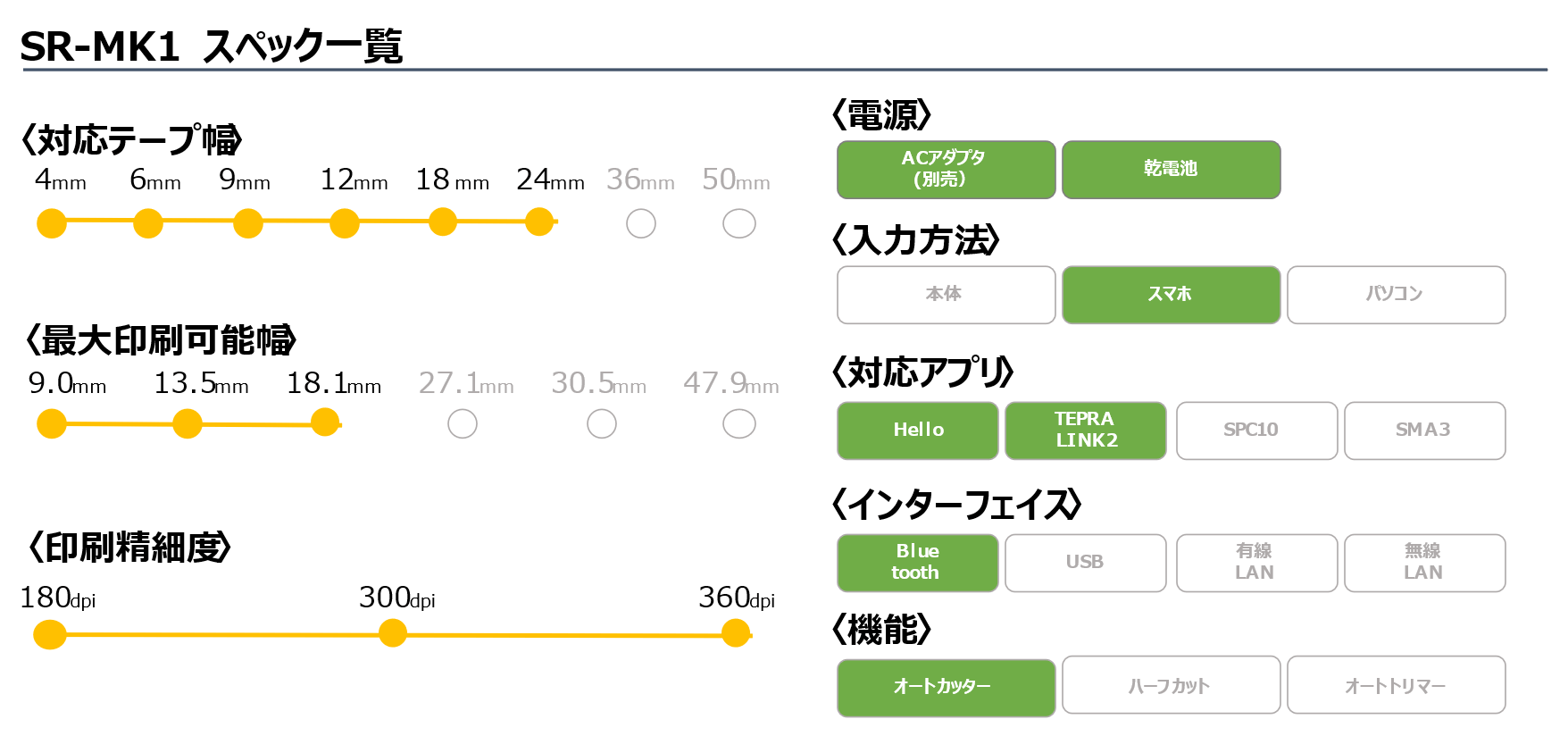This screenshot has height=736, width=1568.
Task: Choose the オートトリマー function box
Action: [x=1397, y=685]
